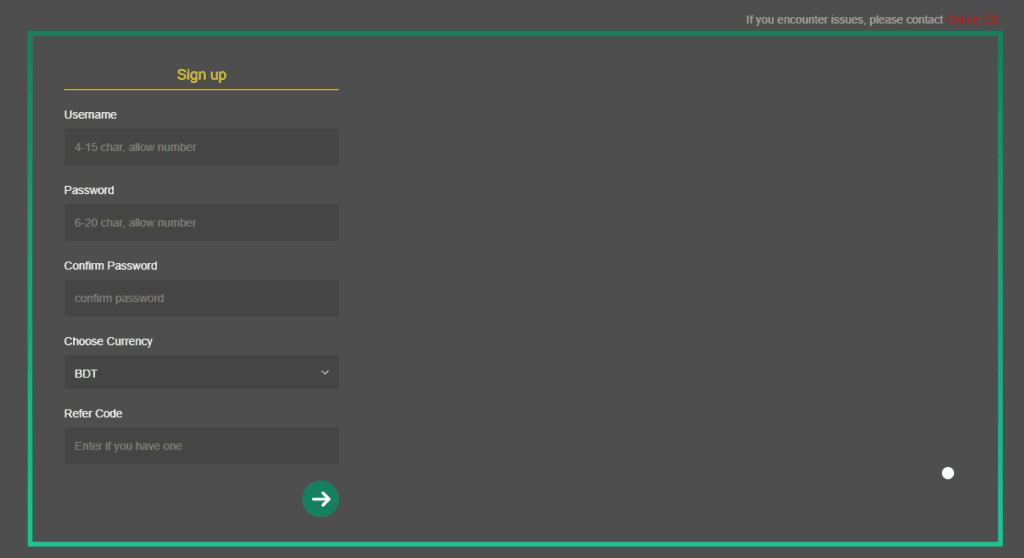
Task: Click into the confirm password field
Action: 201,298
